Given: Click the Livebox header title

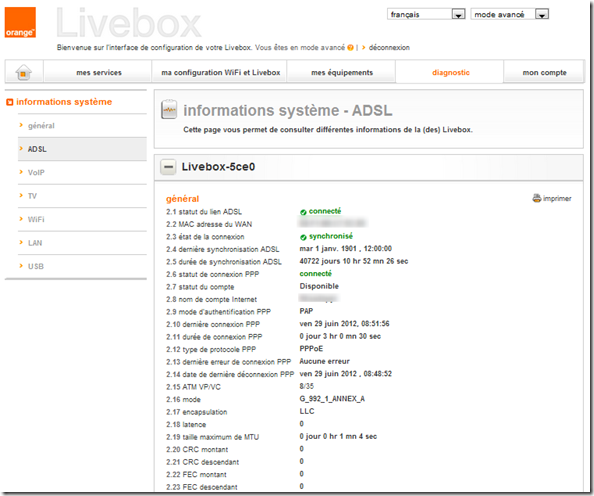Looking at the screenshot, I should point(129,23).
